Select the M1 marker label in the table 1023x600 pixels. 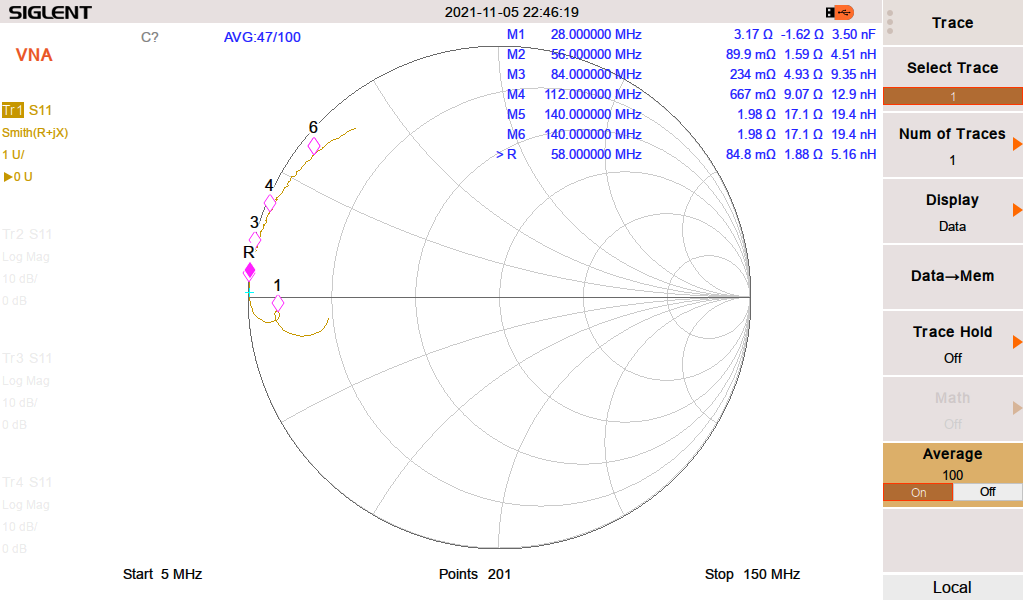[515, 35]
